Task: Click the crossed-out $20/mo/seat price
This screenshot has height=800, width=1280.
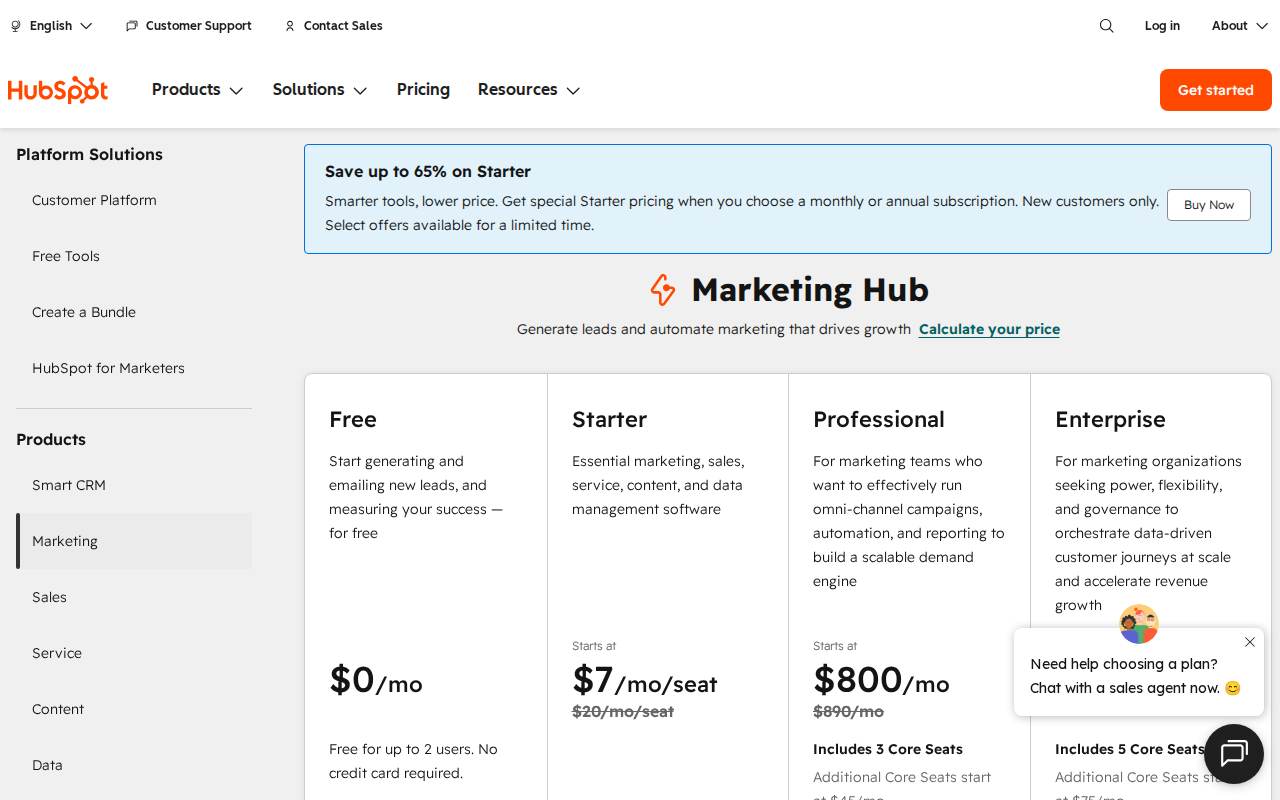Action: [x=623, y=711]
